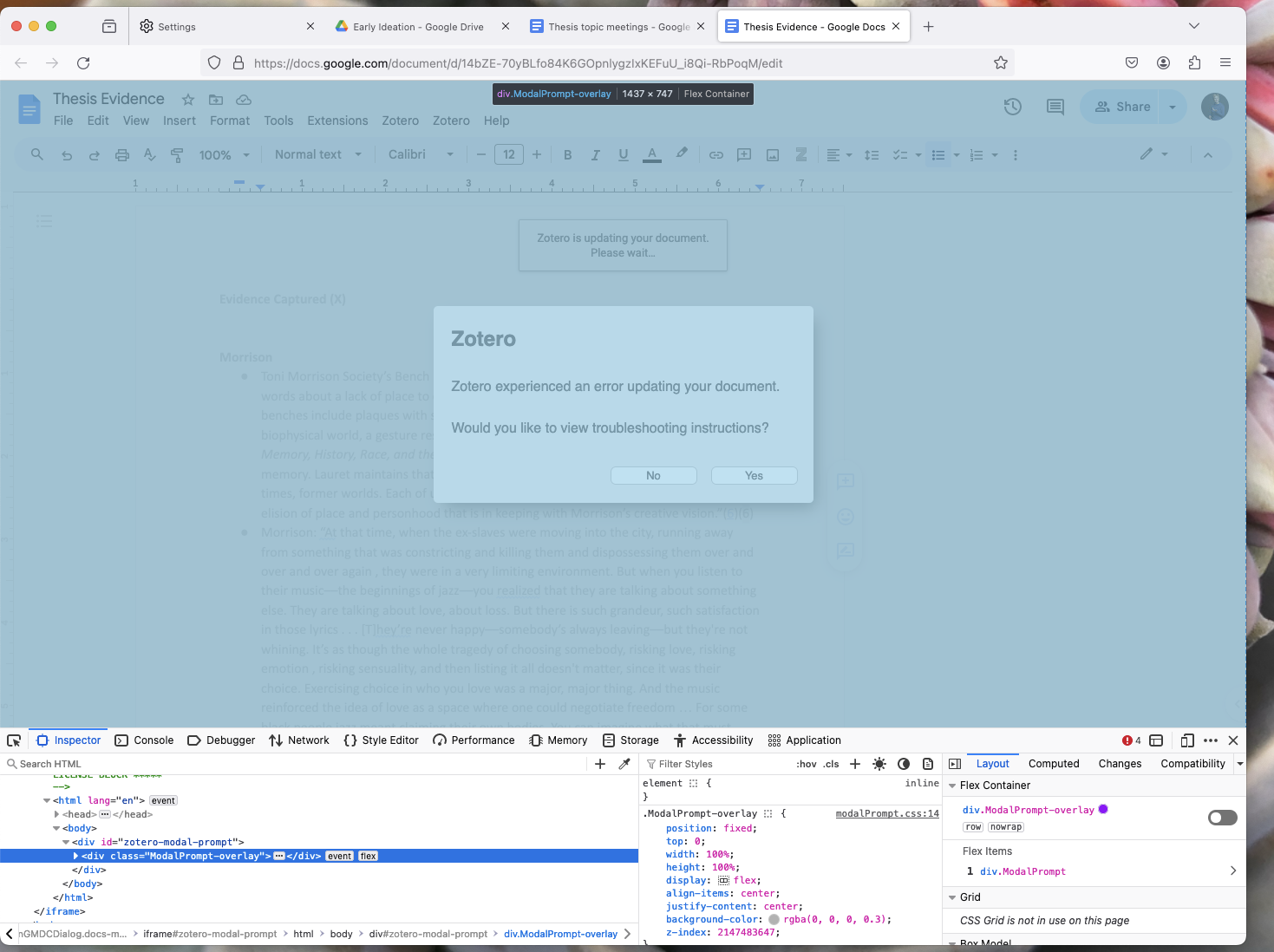Click the flex badge on ModalPrompt-overlay node
The image size is (1274, 952).
[x=369, y=856]
